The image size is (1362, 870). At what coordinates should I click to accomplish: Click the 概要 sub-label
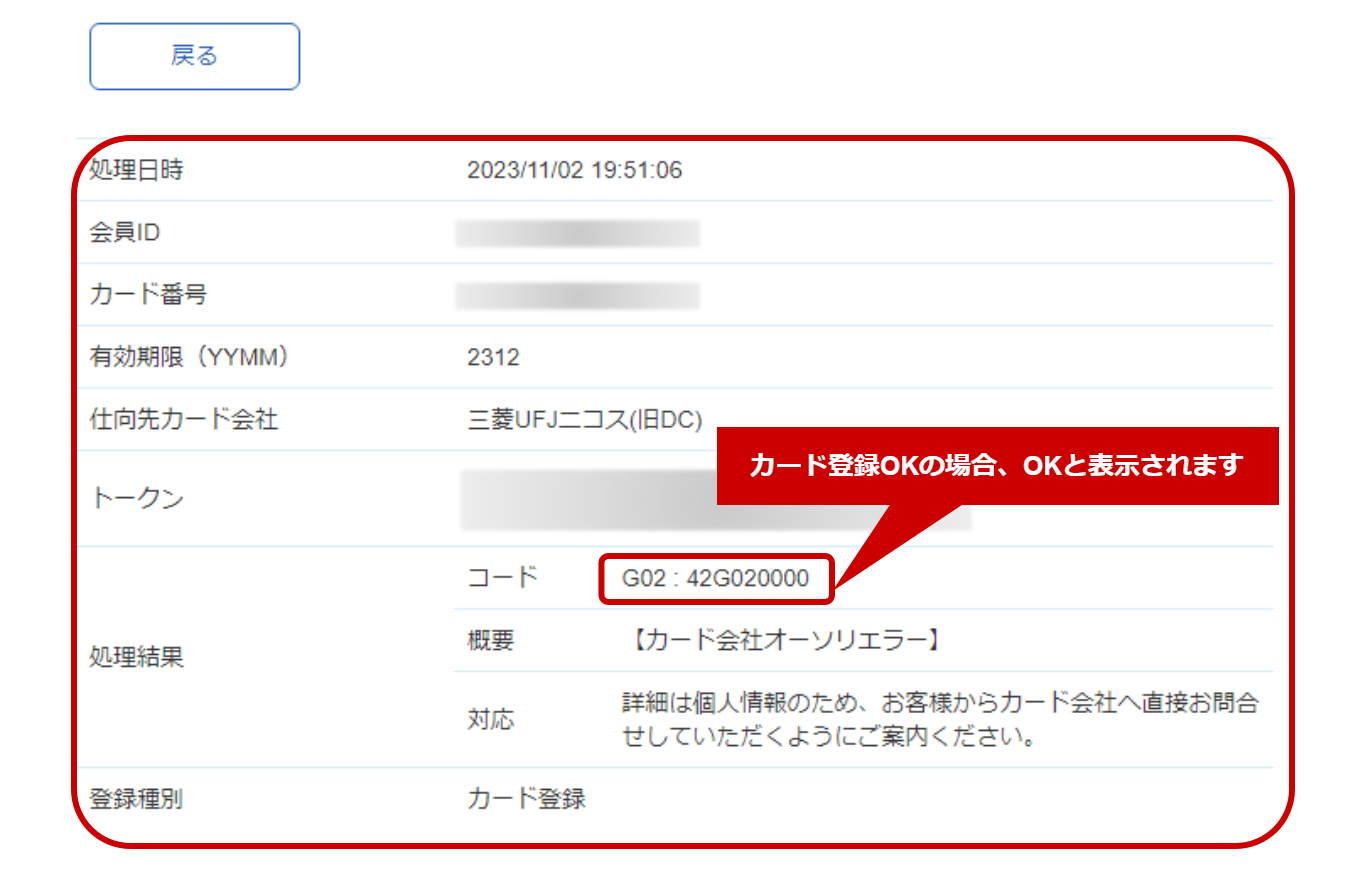pyautogui.click(x=490, y=640)
